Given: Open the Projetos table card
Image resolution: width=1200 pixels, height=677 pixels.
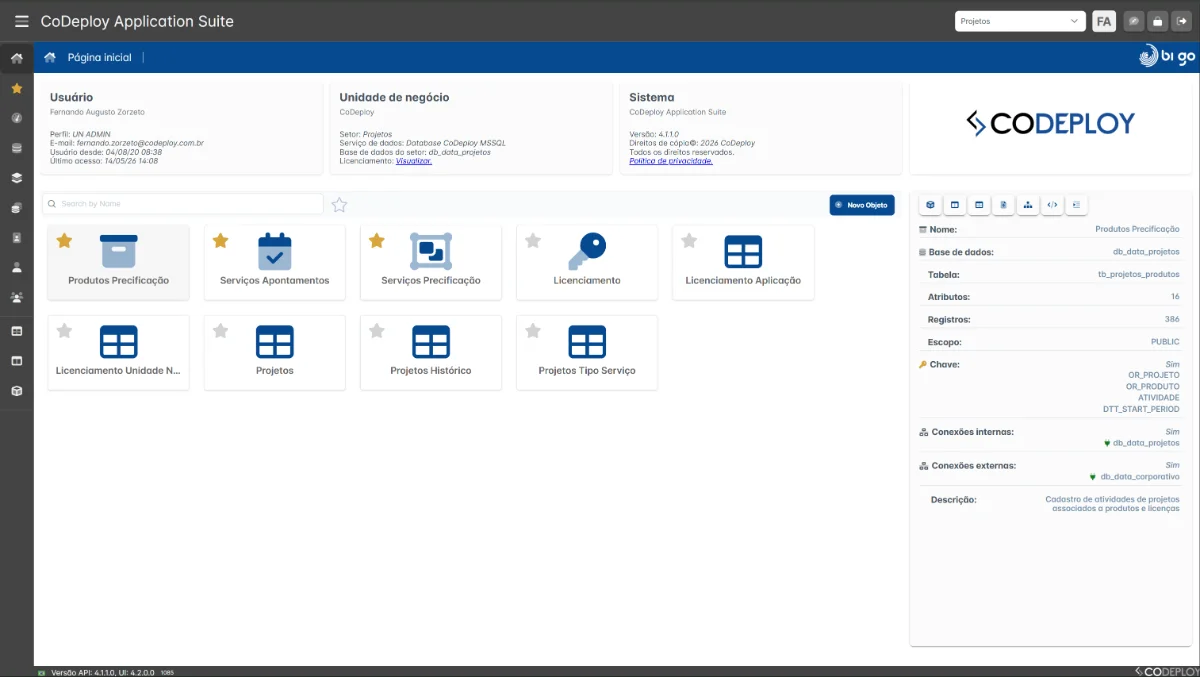Looking at the screenshot, I should 274,353.
